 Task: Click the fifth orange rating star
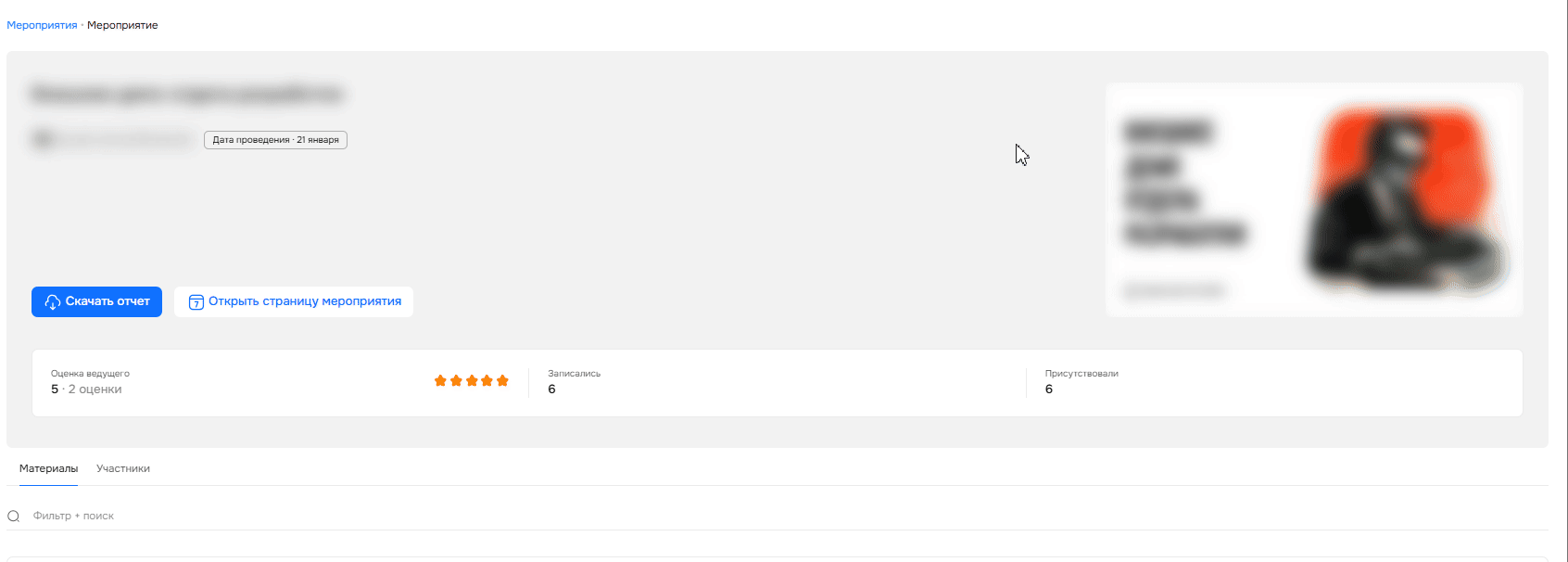click(x=502, y=380)
